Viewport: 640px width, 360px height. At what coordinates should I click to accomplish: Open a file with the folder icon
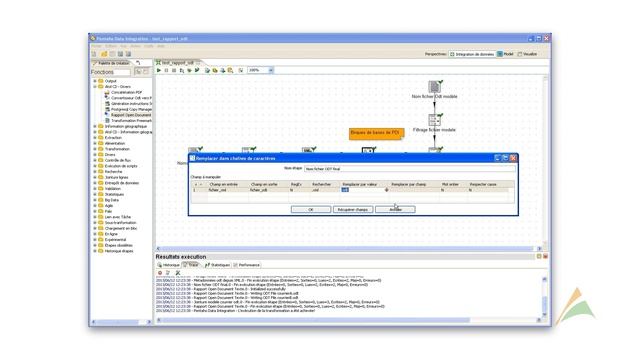[x=104, y=54]
